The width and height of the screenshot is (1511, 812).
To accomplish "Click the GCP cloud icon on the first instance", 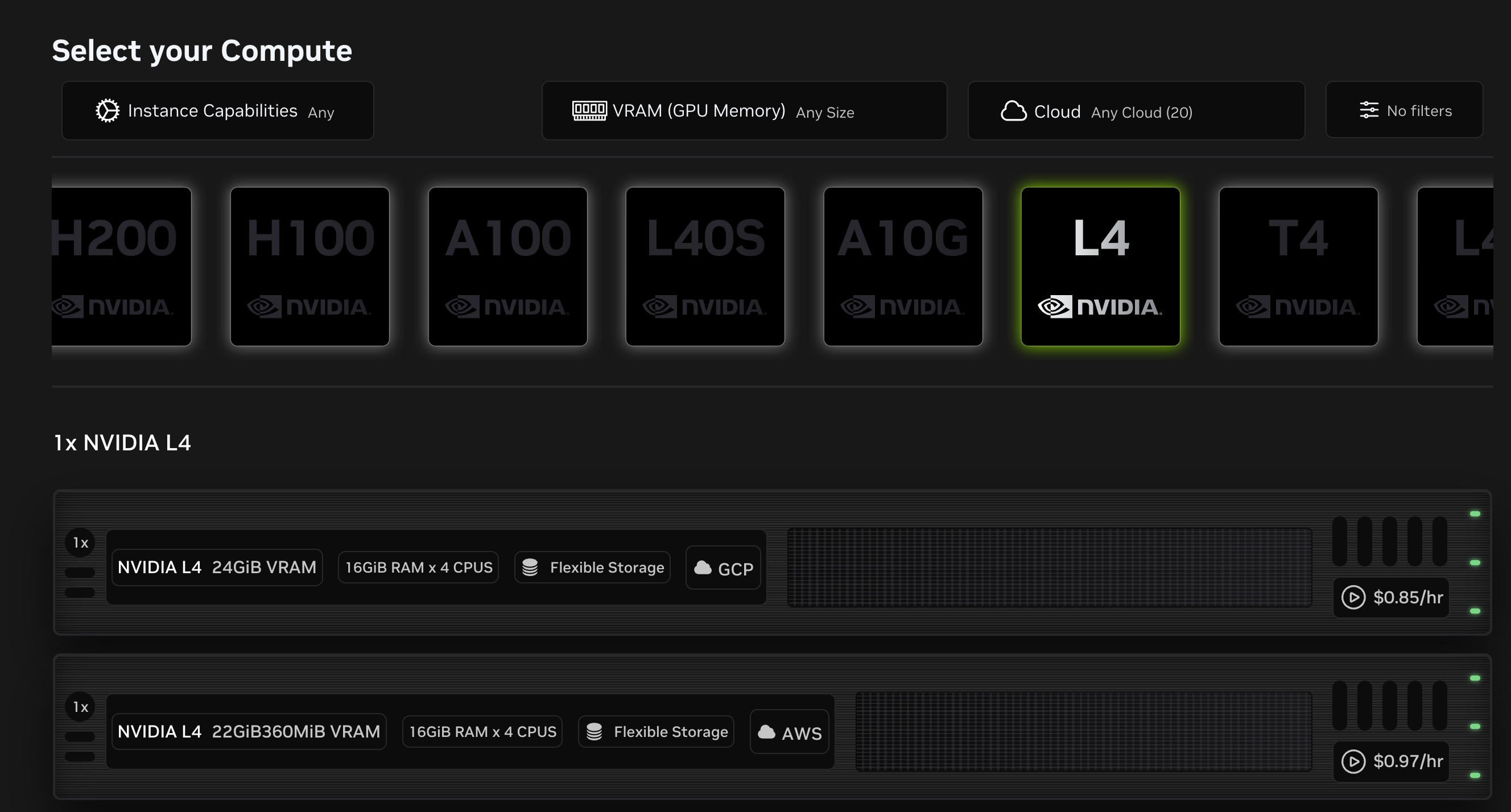I will (702, 567).
